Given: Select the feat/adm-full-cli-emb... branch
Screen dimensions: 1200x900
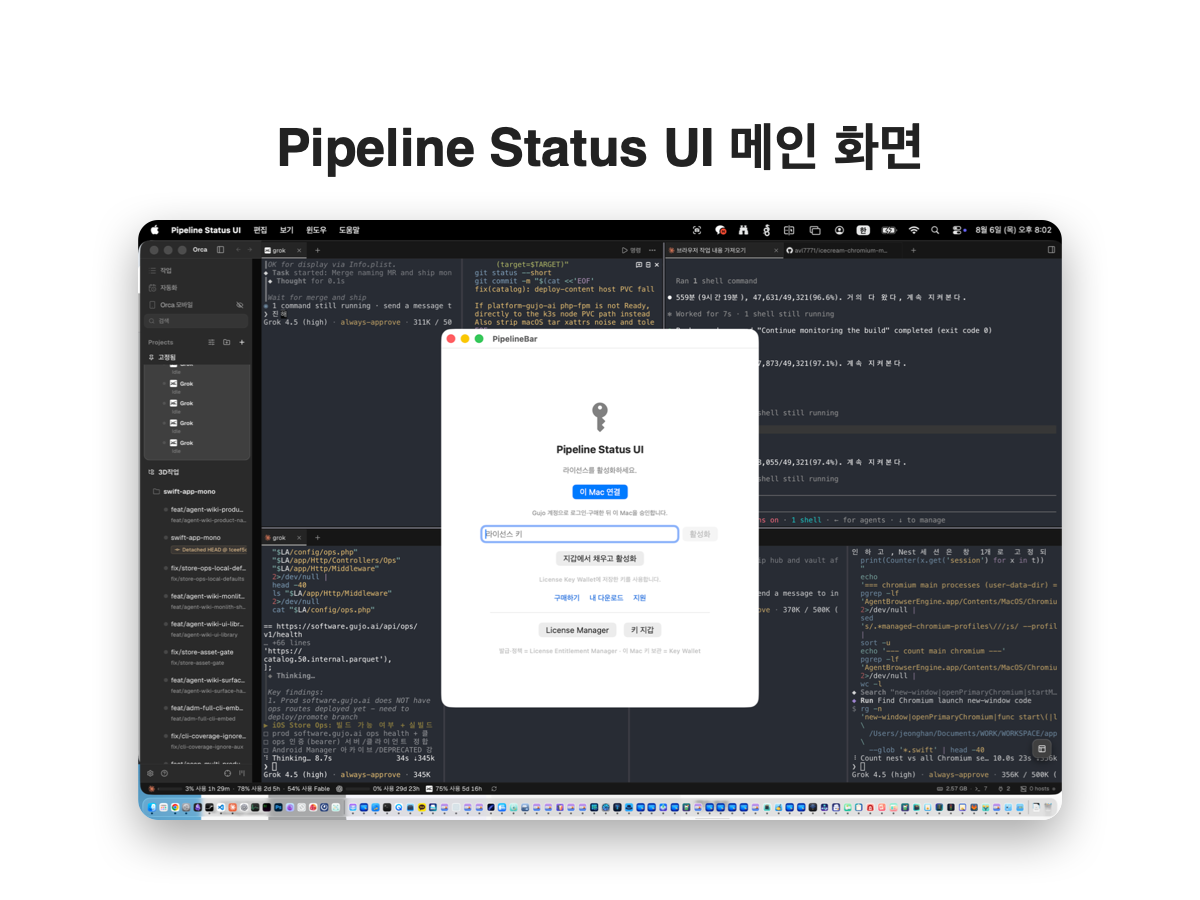Looking at the screenshot, I should click(207, 707).
